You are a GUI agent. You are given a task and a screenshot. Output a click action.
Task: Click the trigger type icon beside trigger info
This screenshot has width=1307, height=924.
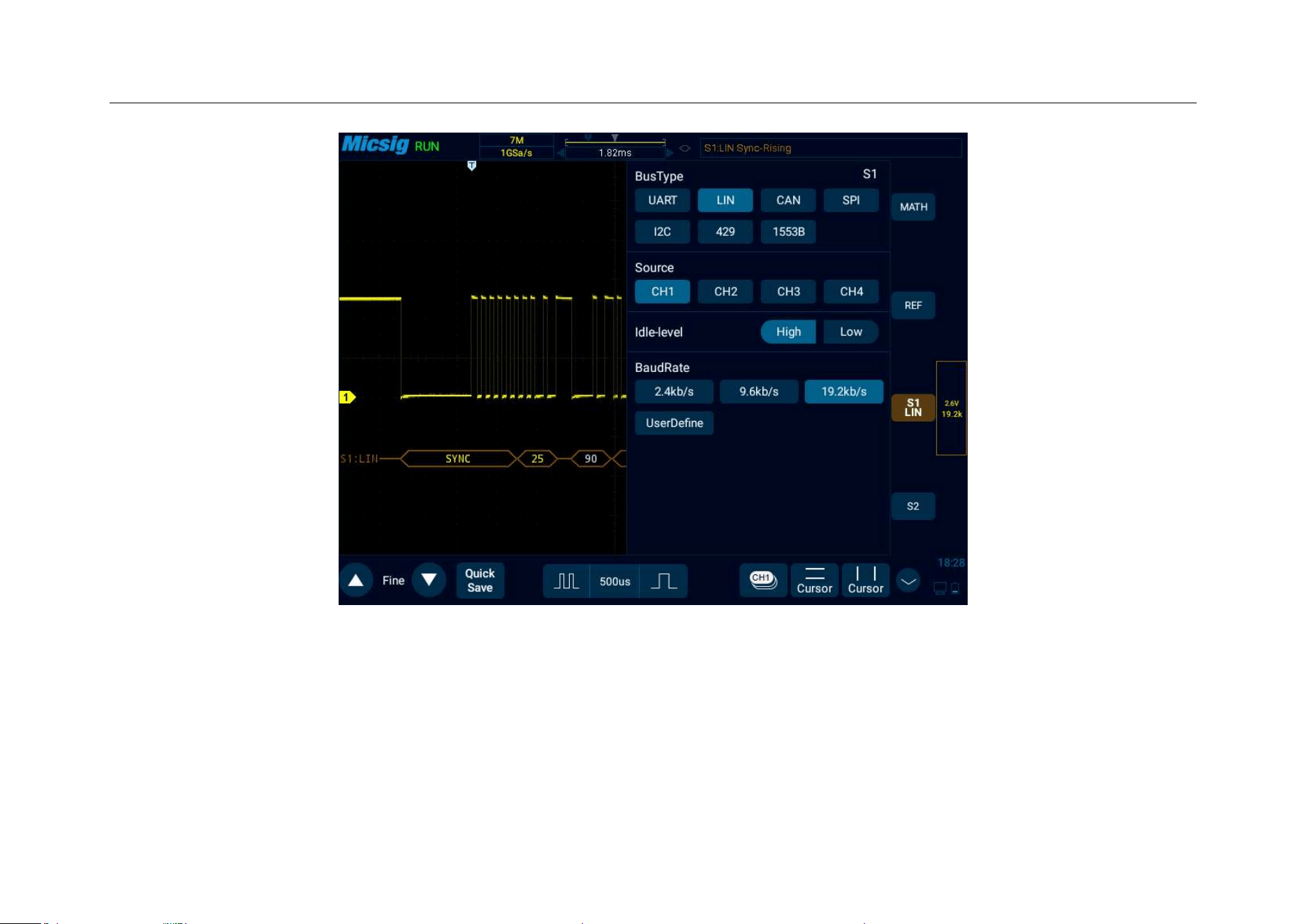click(685, 148)
